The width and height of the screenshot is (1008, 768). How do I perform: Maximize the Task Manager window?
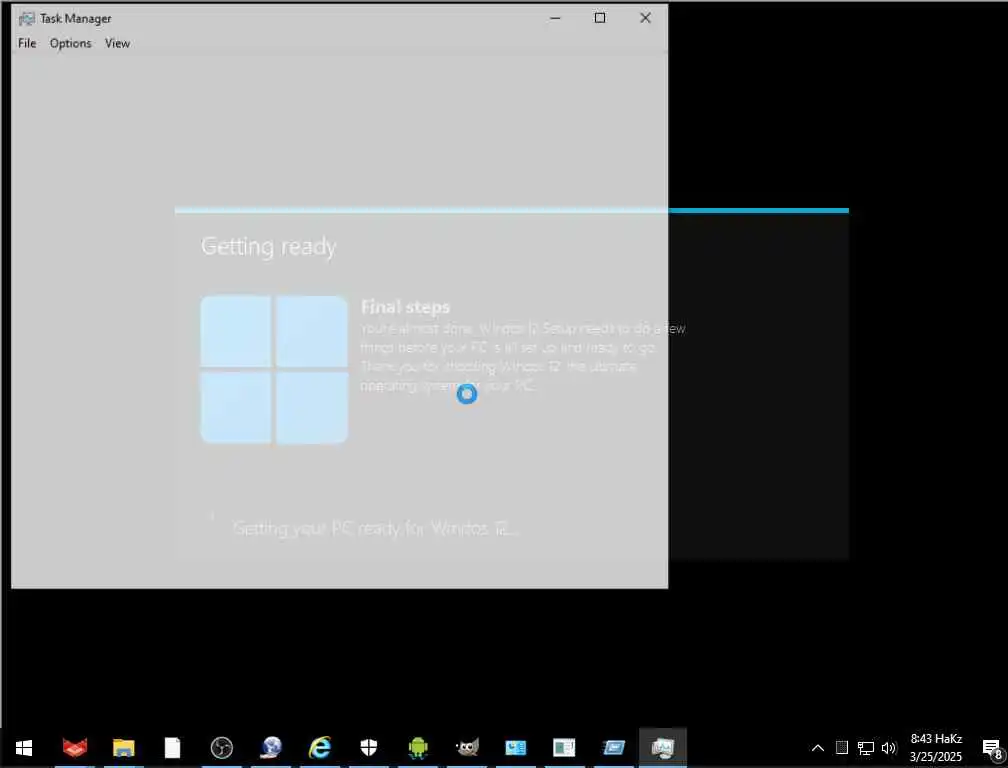600,18
